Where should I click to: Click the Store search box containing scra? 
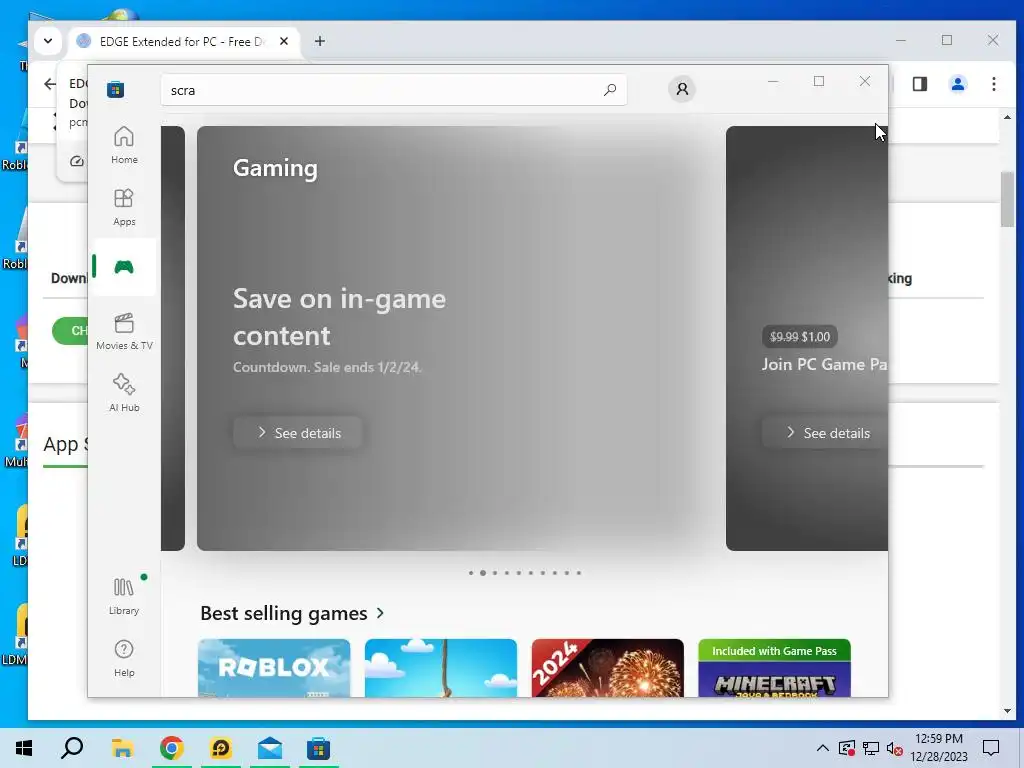[394, 90]
